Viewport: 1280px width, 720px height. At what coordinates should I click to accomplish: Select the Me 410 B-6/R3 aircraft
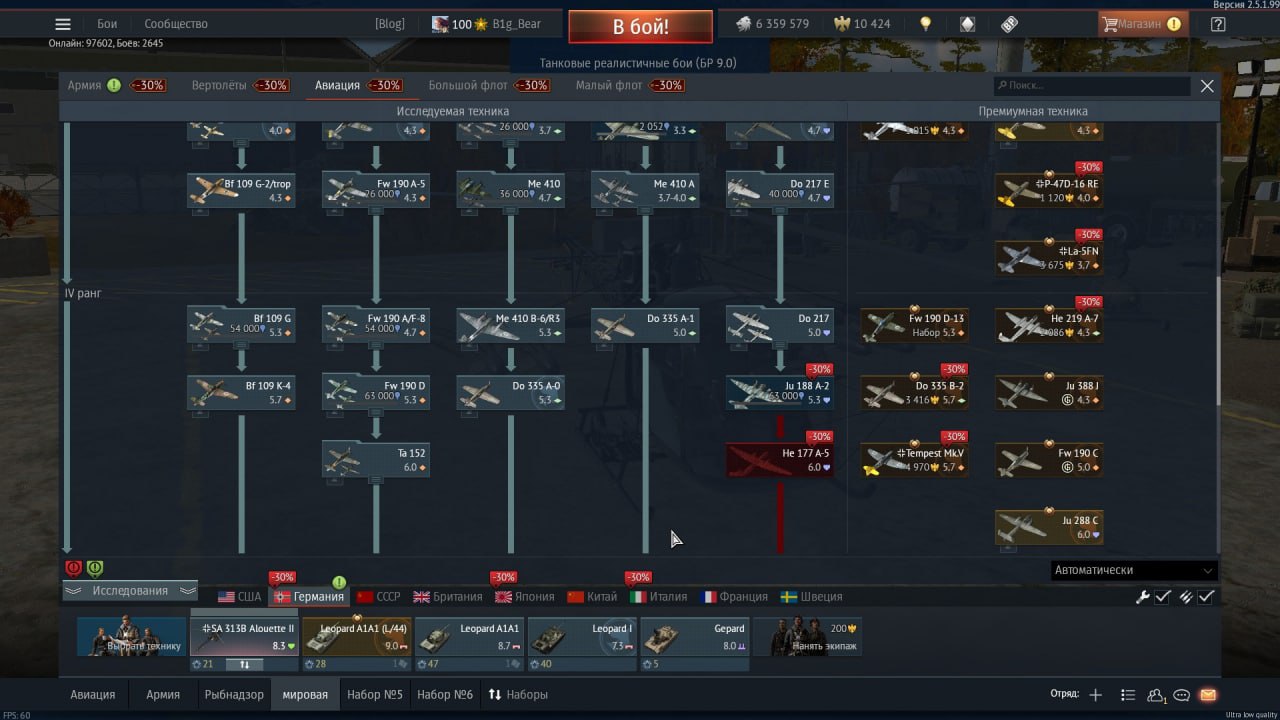pos(510,325)
